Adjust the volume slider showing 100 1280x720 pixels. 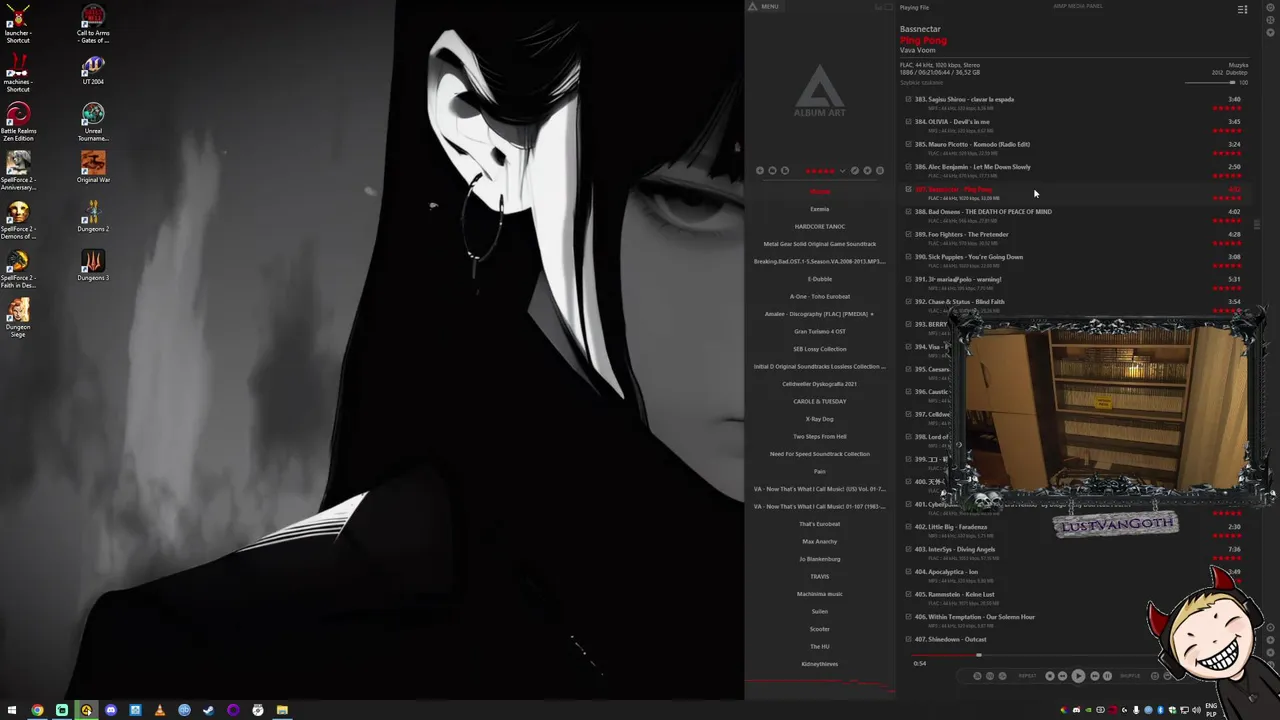click(1210, 82)
